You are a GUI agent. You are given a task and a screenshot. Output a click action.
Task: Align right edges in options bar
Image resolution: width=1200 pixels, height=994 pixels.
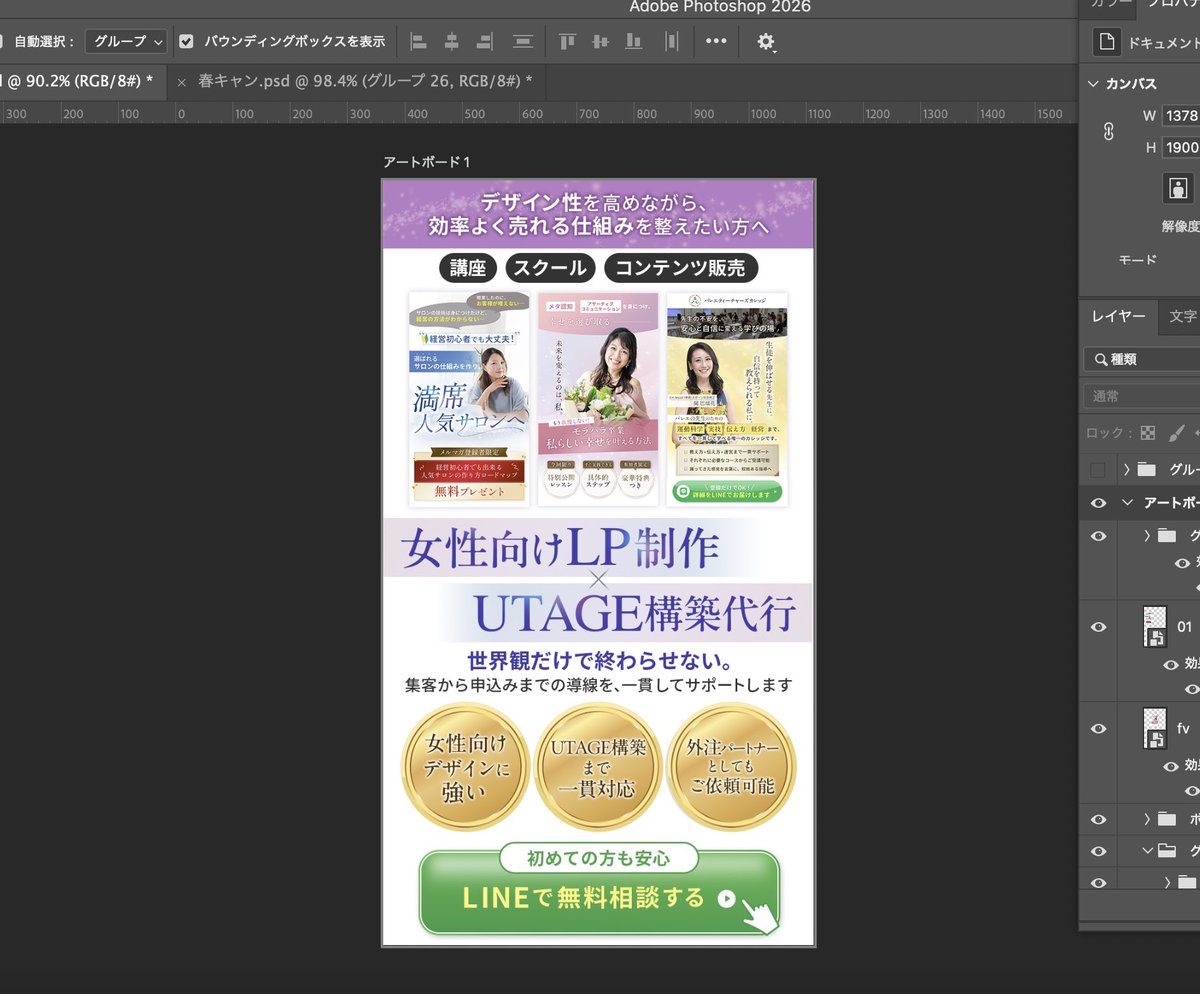pyautogui.click(x=485, y=42)
